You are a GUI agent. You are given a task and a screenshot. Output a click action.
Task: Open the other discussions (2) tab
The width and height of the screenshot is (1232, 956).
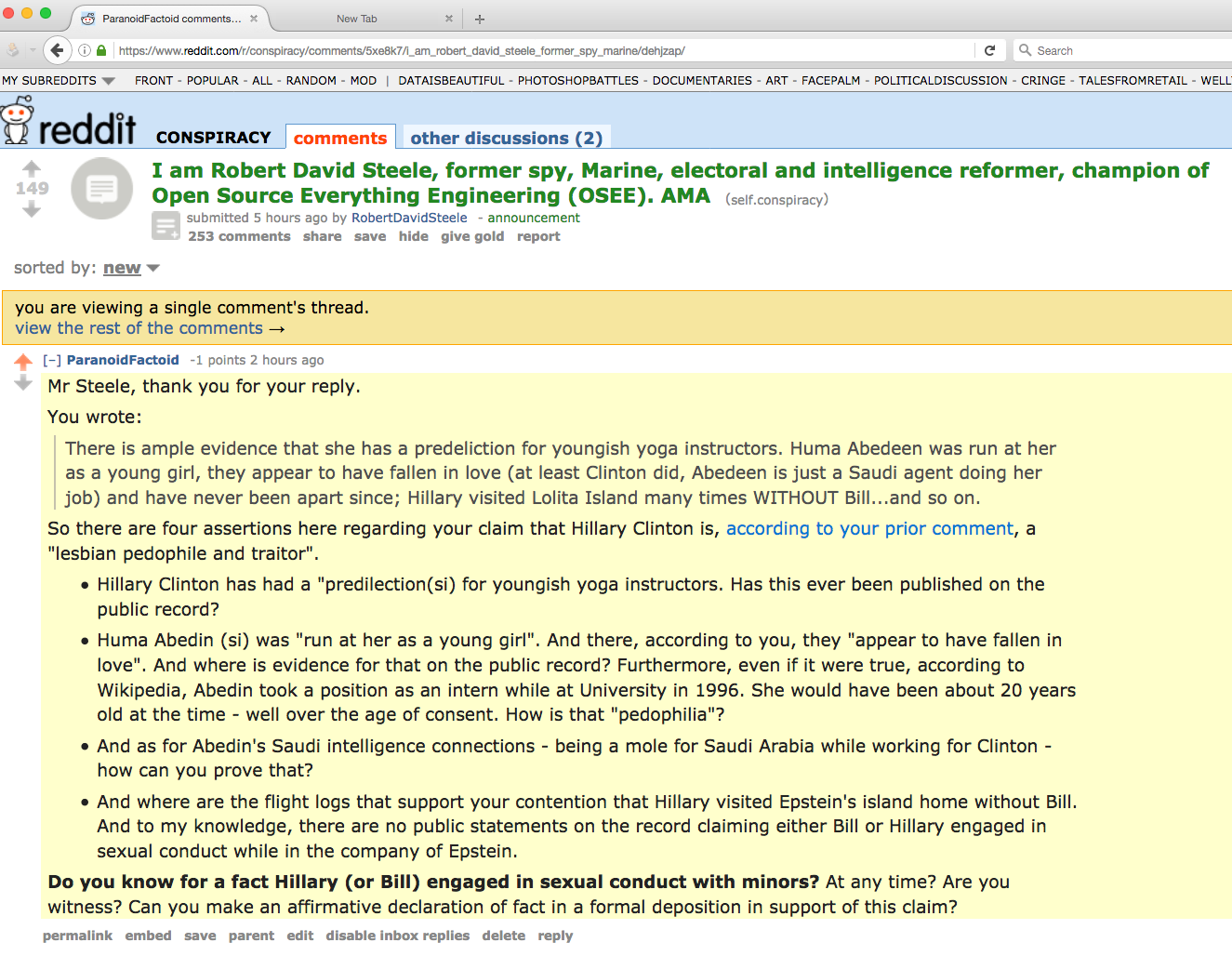point(507,138)
